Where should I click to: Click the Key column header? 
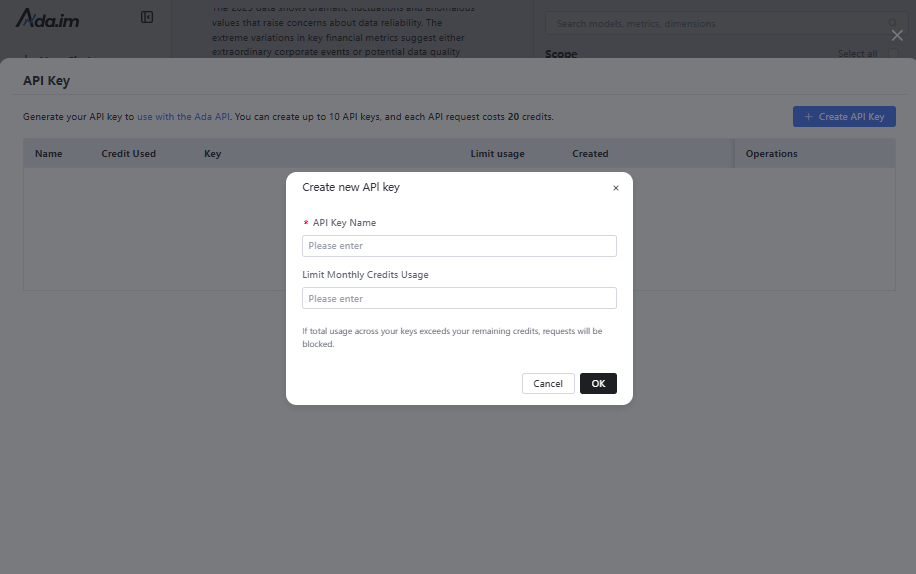[x=212, y=154]
